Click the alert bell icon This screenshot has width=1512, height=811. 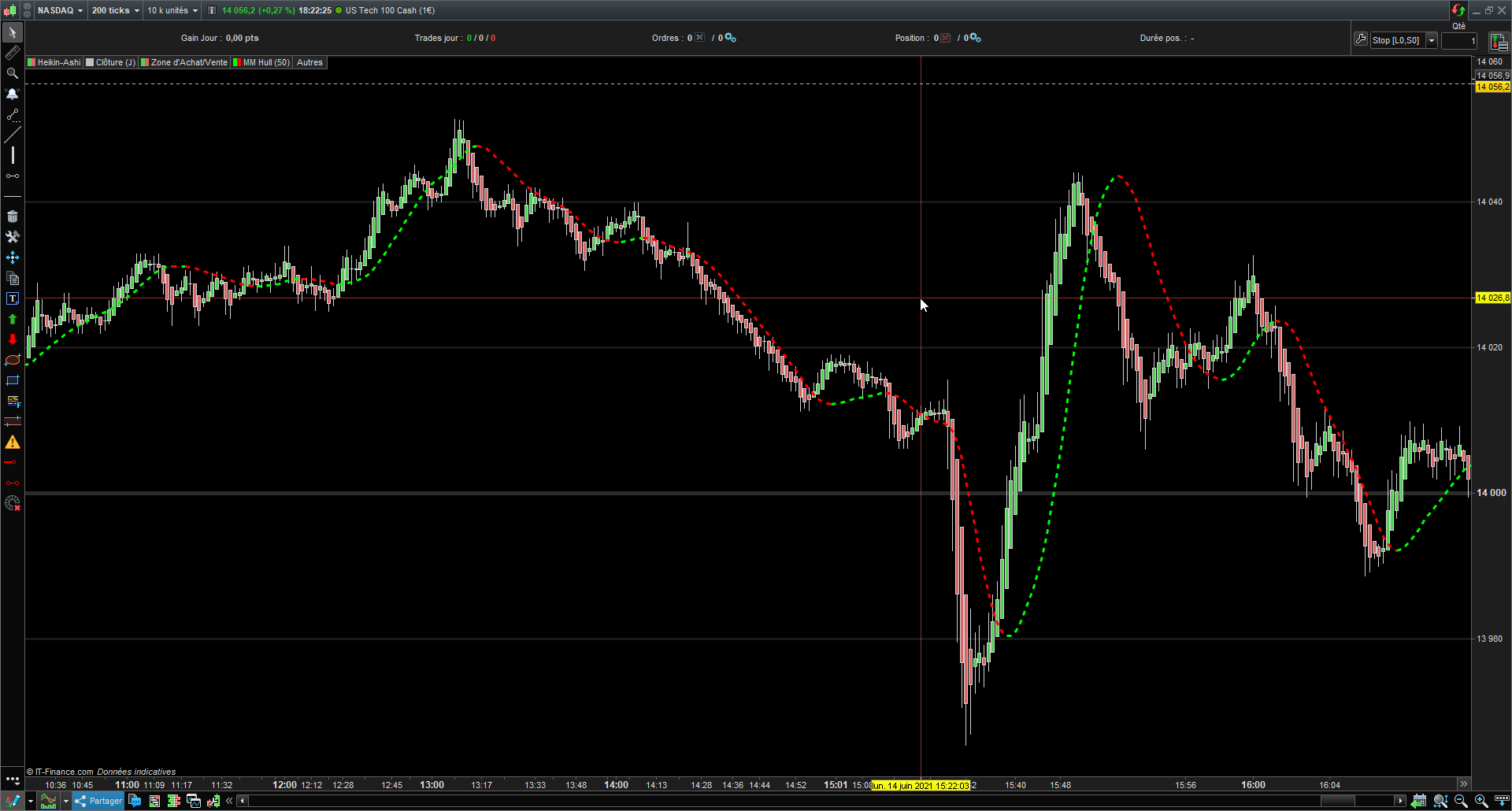click(13, 94)
